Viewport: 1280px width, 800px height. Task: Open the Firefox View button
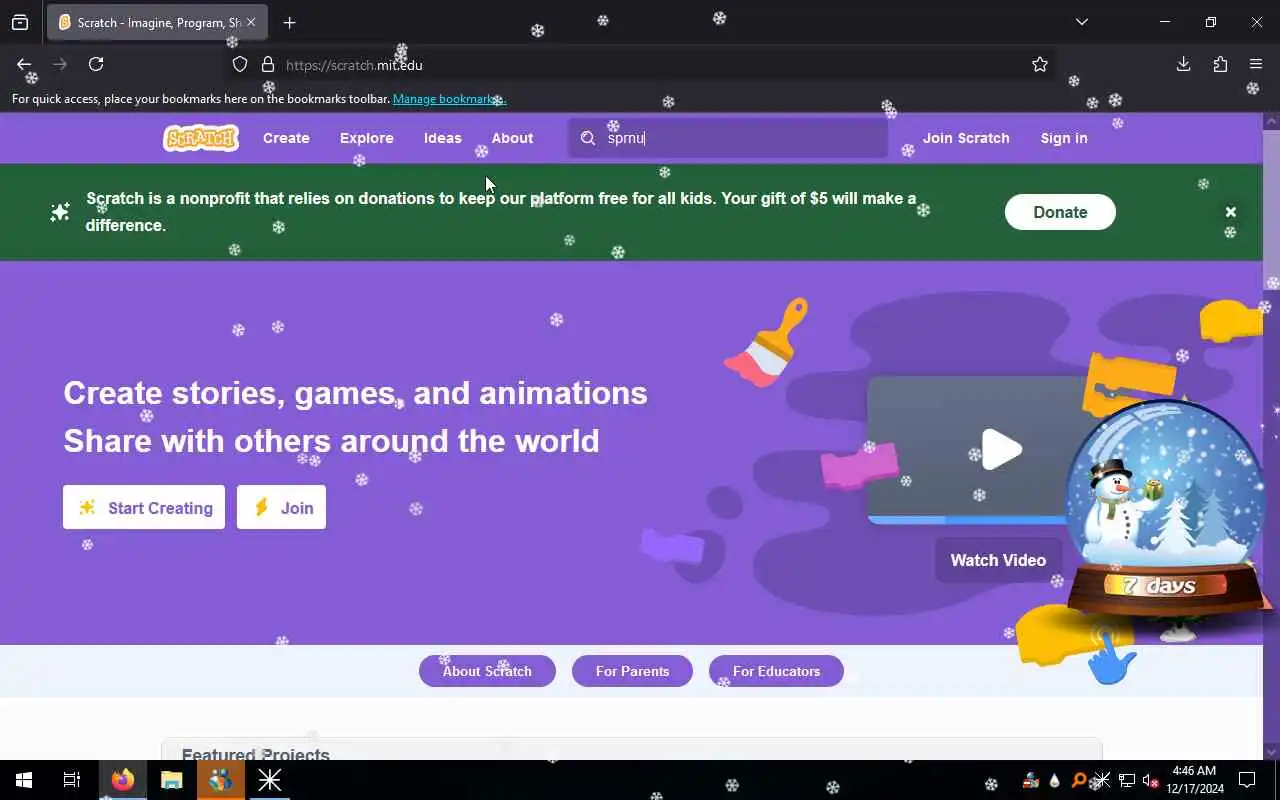(x=20, y=22)
